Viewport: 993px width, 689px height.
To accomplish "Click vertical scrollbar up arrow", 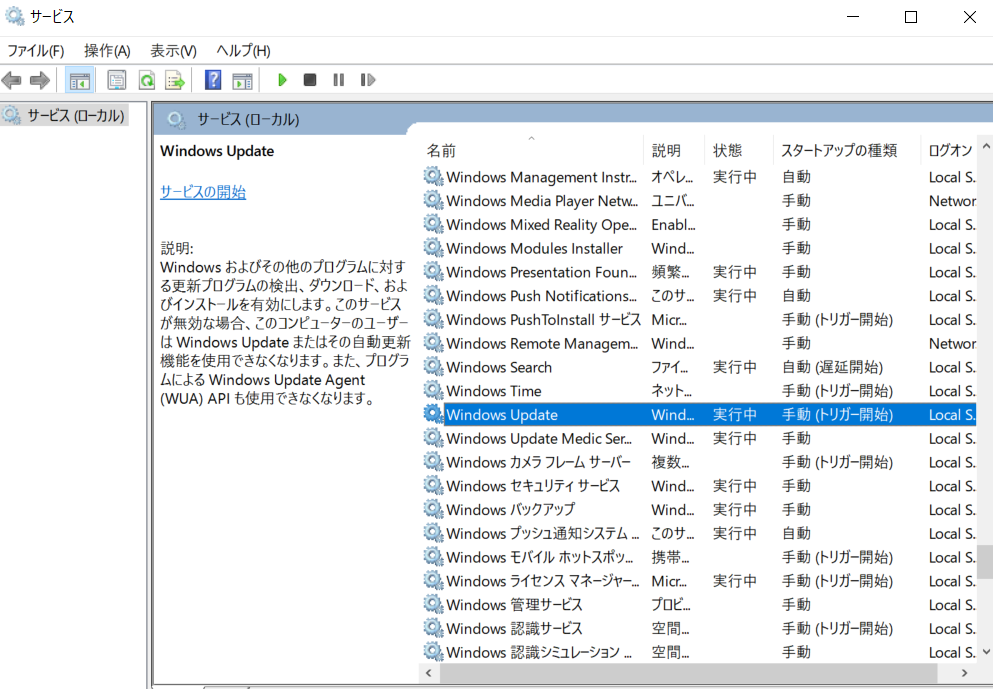I will point(985,146).
